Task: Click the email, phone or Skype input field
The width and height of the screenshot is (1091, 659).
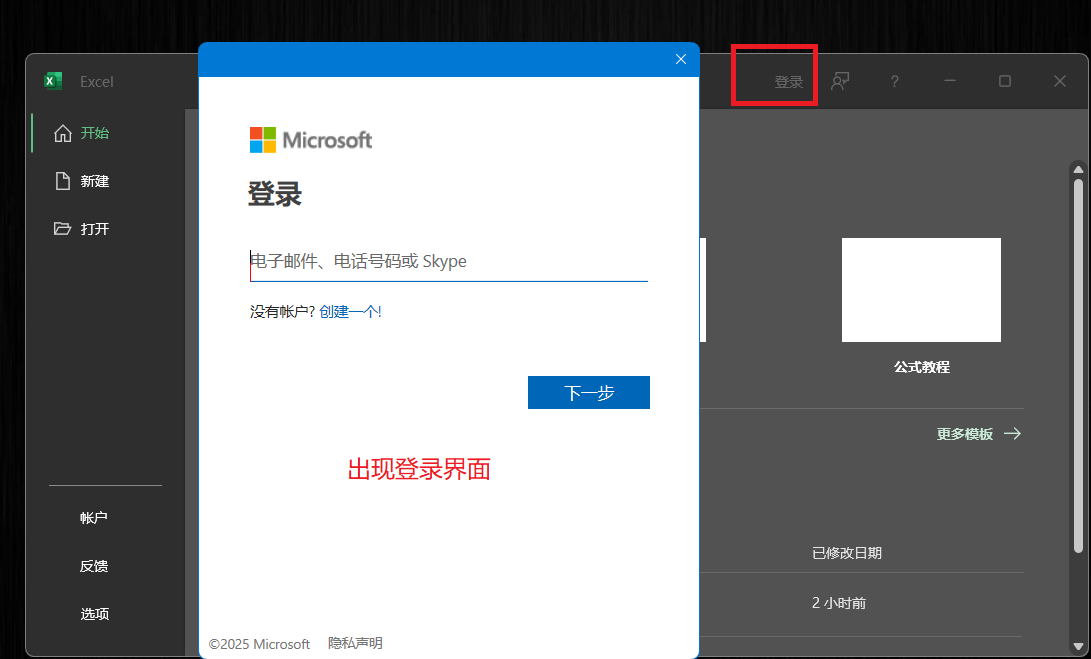Action: 449,262
